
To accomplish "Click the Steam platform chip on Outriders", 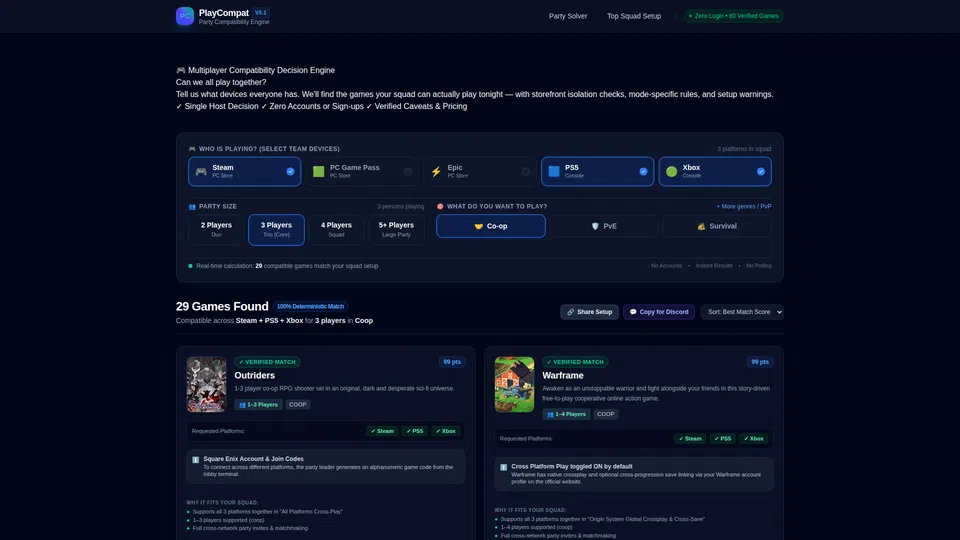I will click(x=382, y=431).
